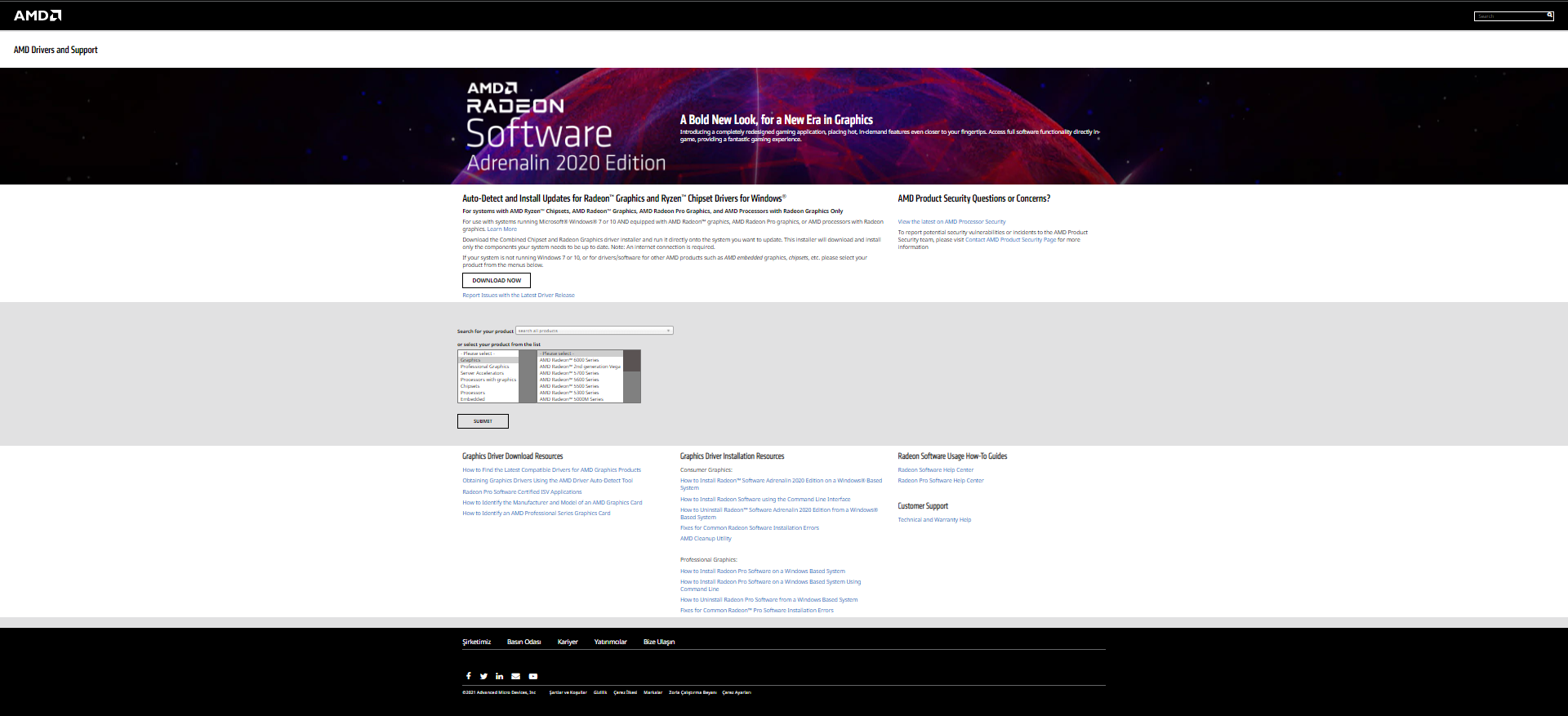This screenshot has width=1568, height=716.
Task: Open the Yatırımcılar footer menu item
Action: [x=611, y=642]
